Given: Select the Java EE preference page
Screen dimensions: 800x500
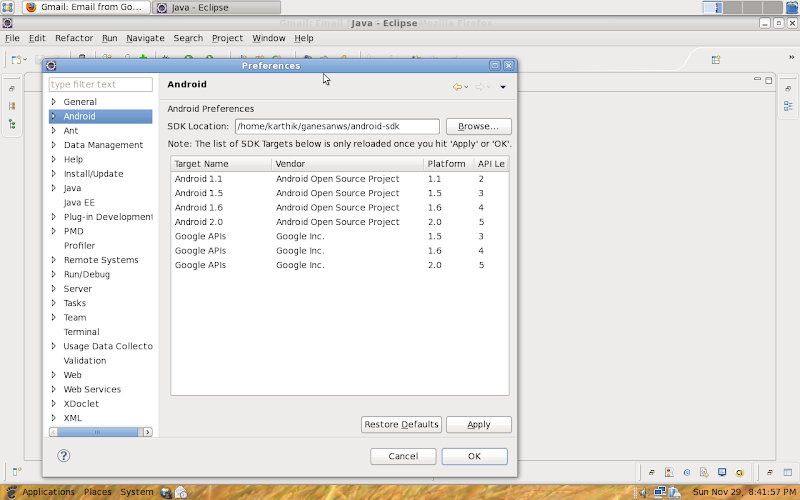Looking at the screenshot, I should click(79, 203).
